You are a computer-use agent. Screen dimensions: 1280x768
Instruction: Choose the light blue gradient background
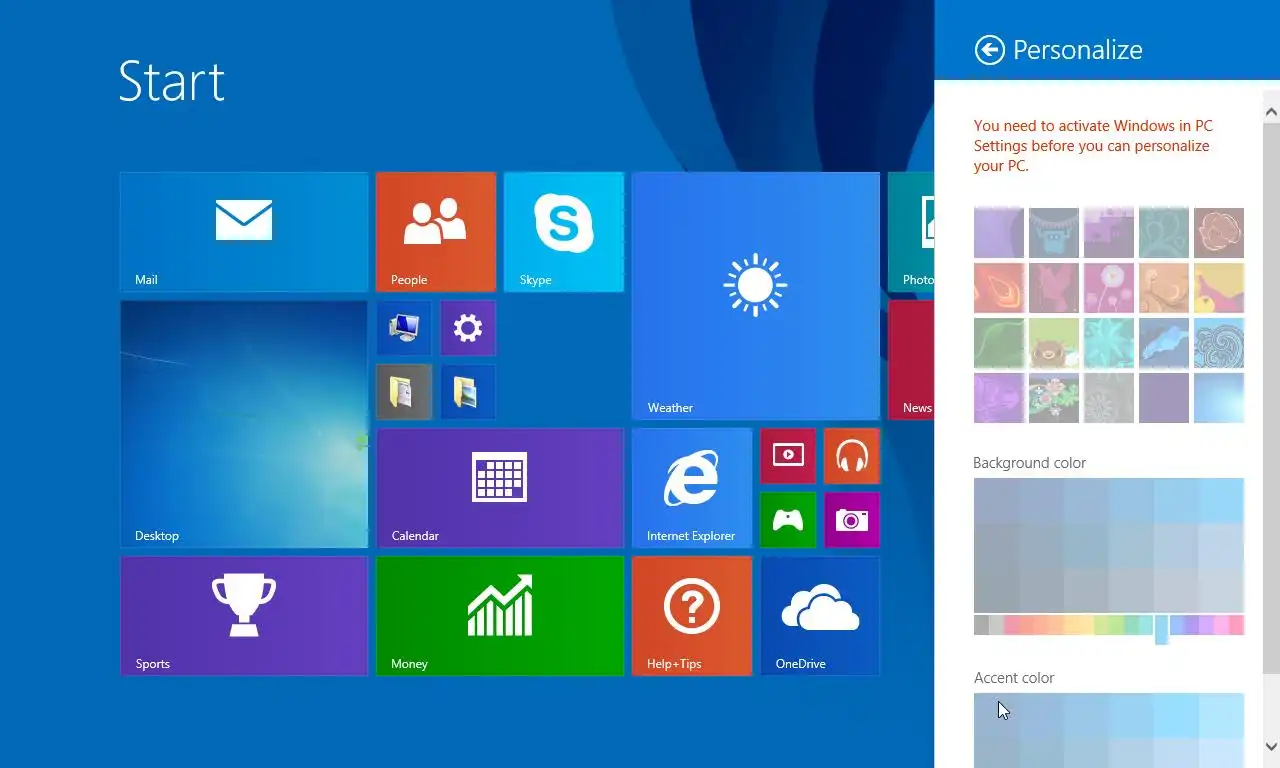click(1219, 398)
